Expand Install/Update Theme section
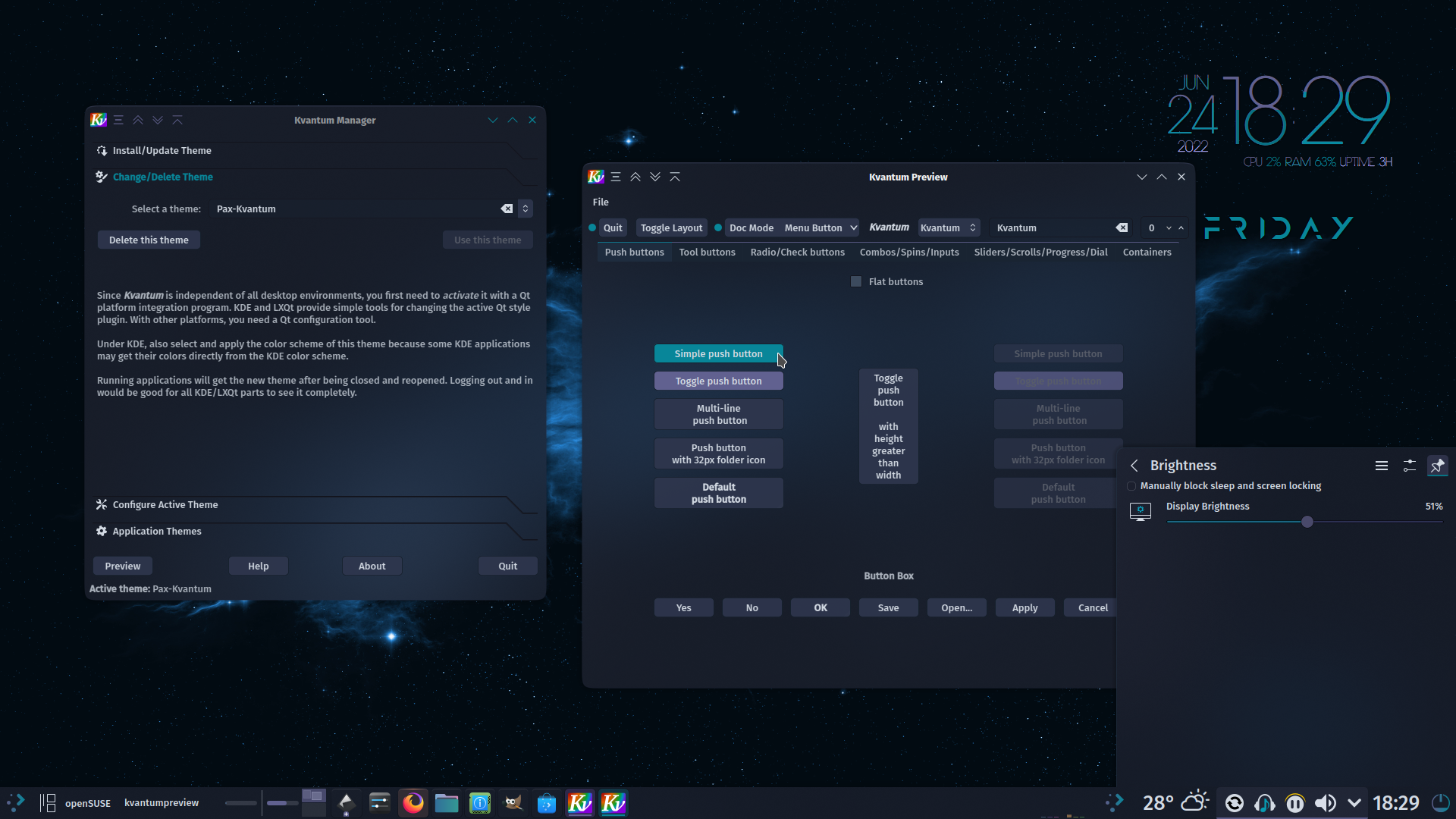1456x819 pixels. click(x=315, y=151)
